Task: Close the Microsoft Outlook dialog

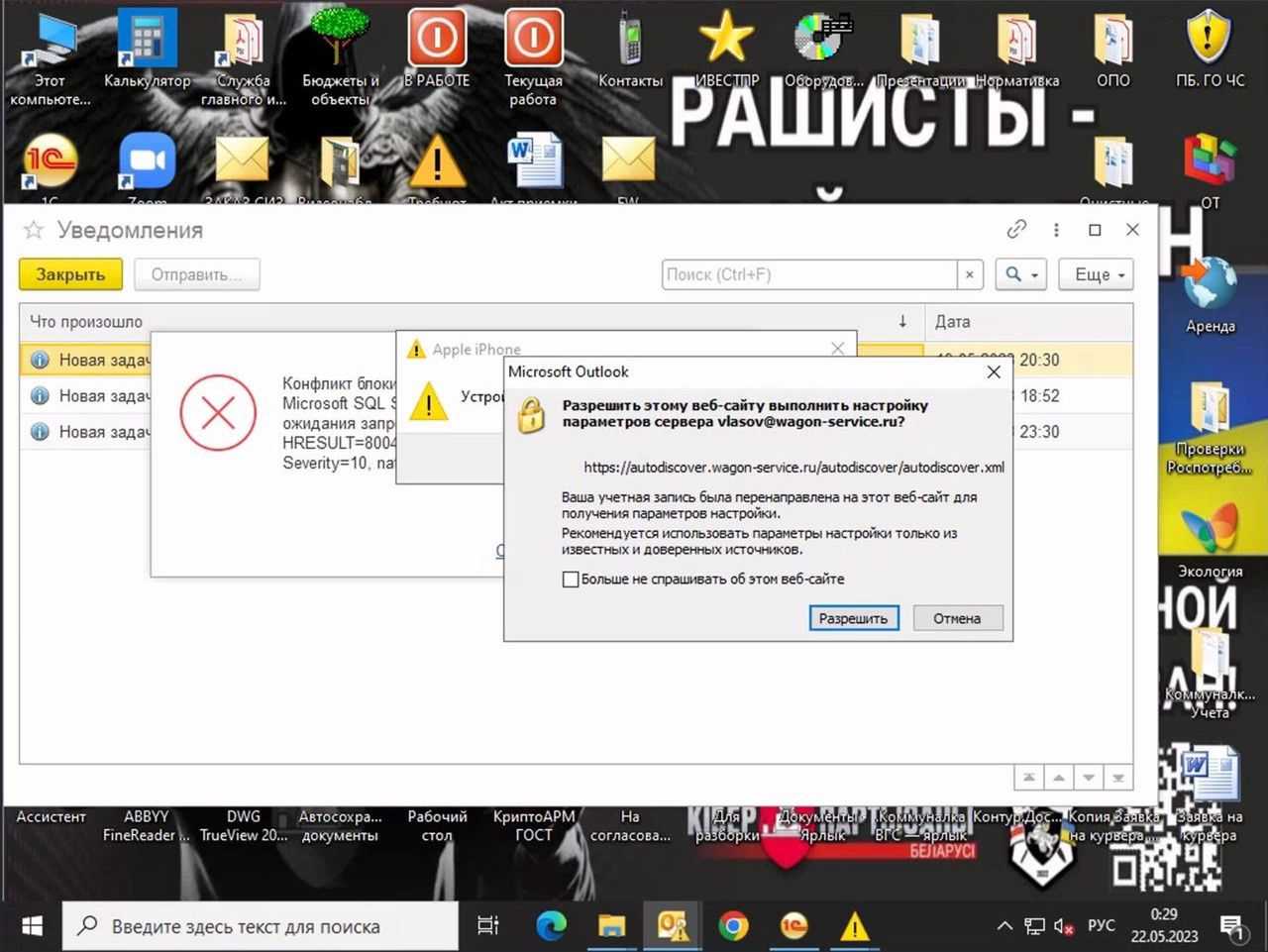Action: click(x=994, y=371)
